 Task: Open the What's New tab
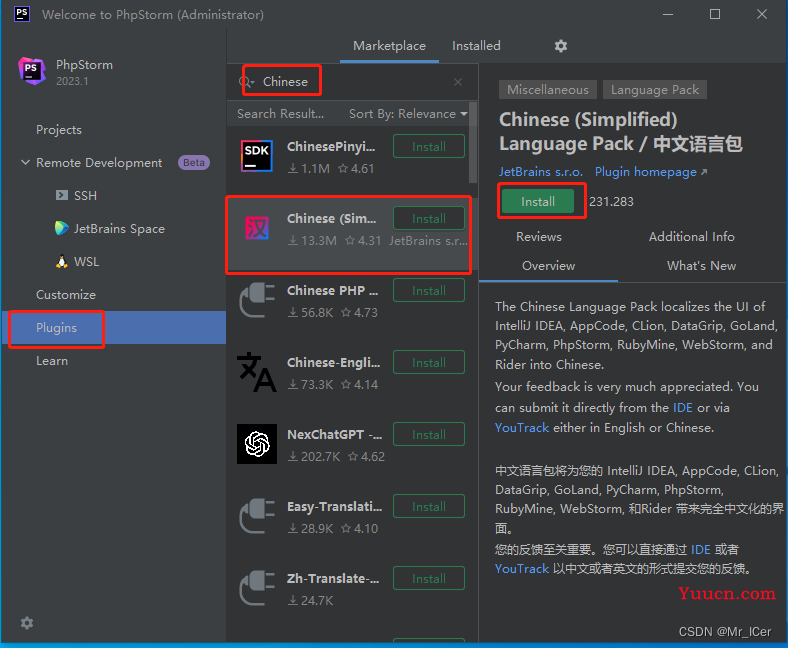point(701,265)
